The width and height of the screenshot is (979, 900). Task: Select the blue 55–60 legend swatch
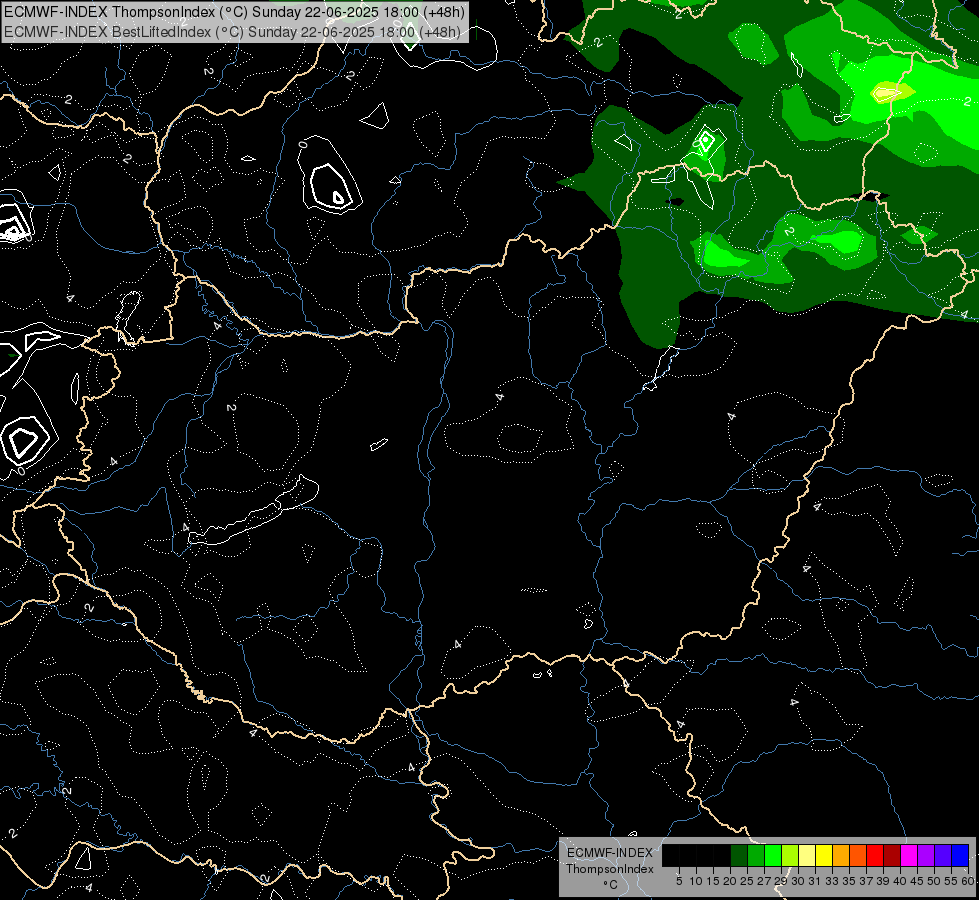pos(960,855)
